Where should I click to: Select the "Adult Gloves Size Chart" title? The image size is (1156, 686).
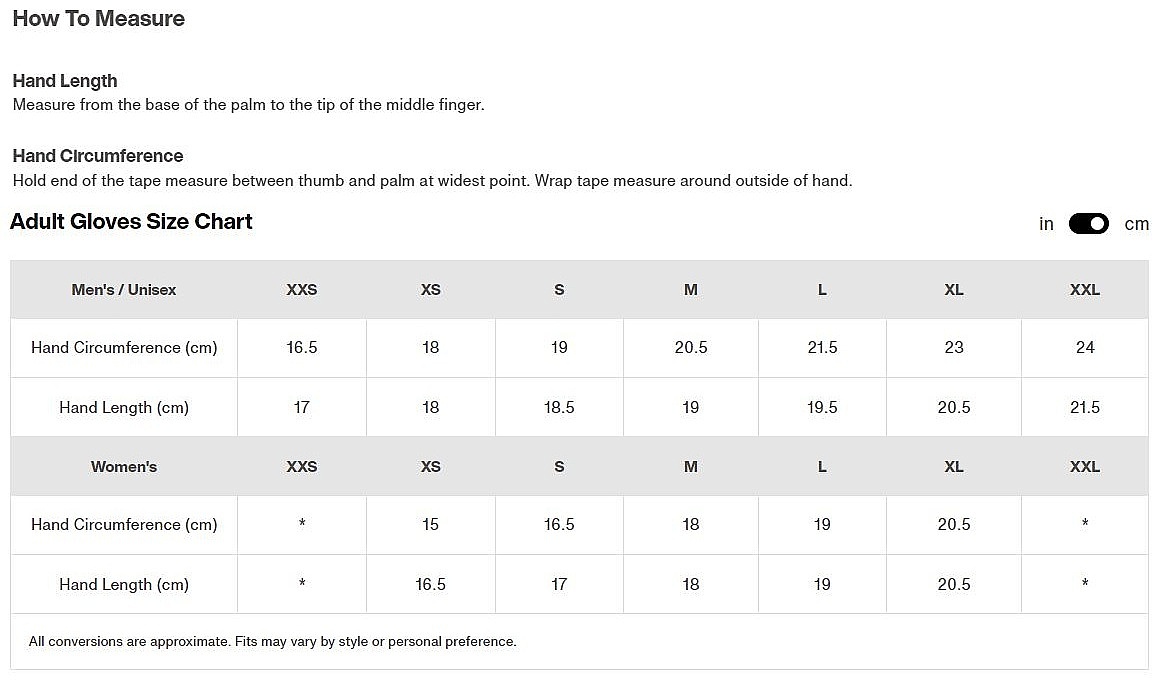coord(131,222)
